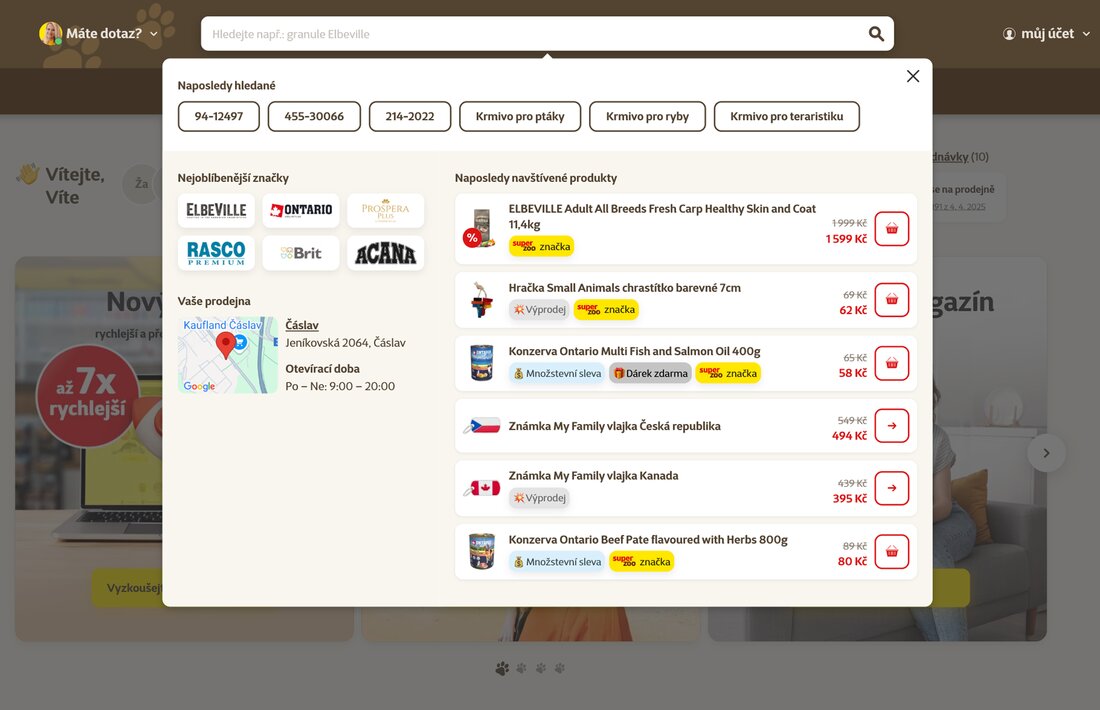Click the search magnifier icon
This screenshot has height=710, width=1100.
point(876,34)
